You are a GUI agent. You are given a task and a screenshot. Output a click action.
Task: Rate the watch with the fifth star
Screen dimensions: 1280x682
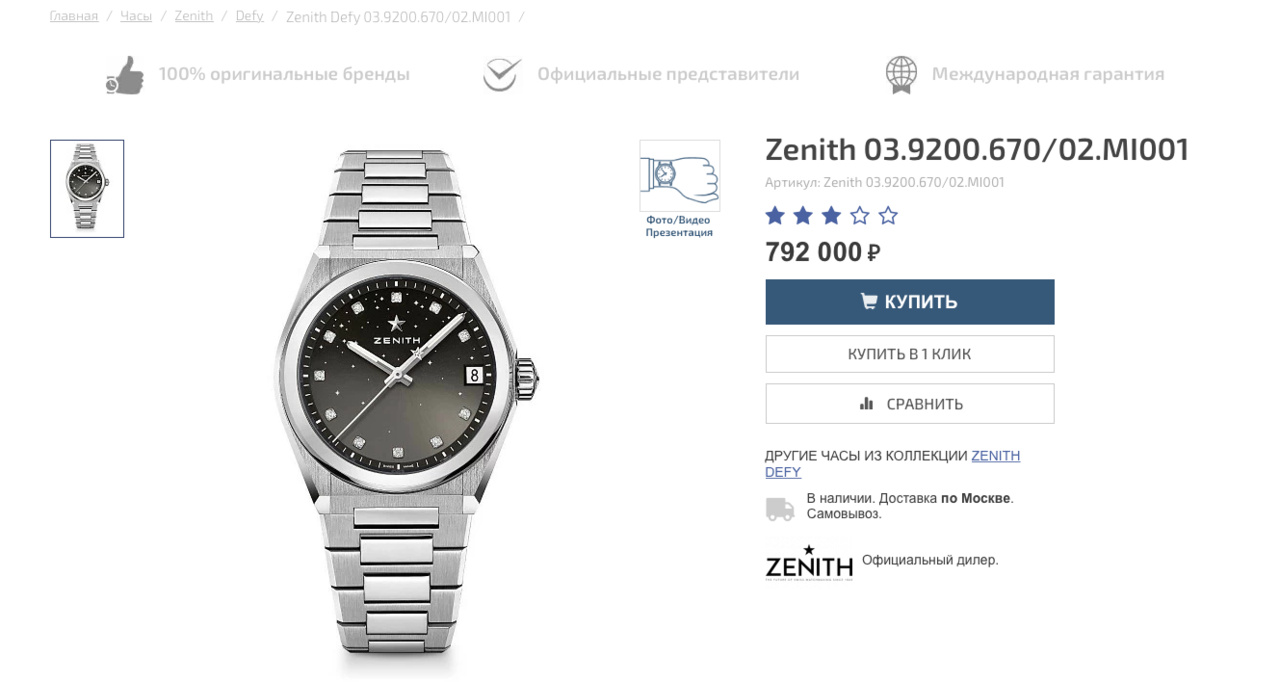click(x=888, y=216)
